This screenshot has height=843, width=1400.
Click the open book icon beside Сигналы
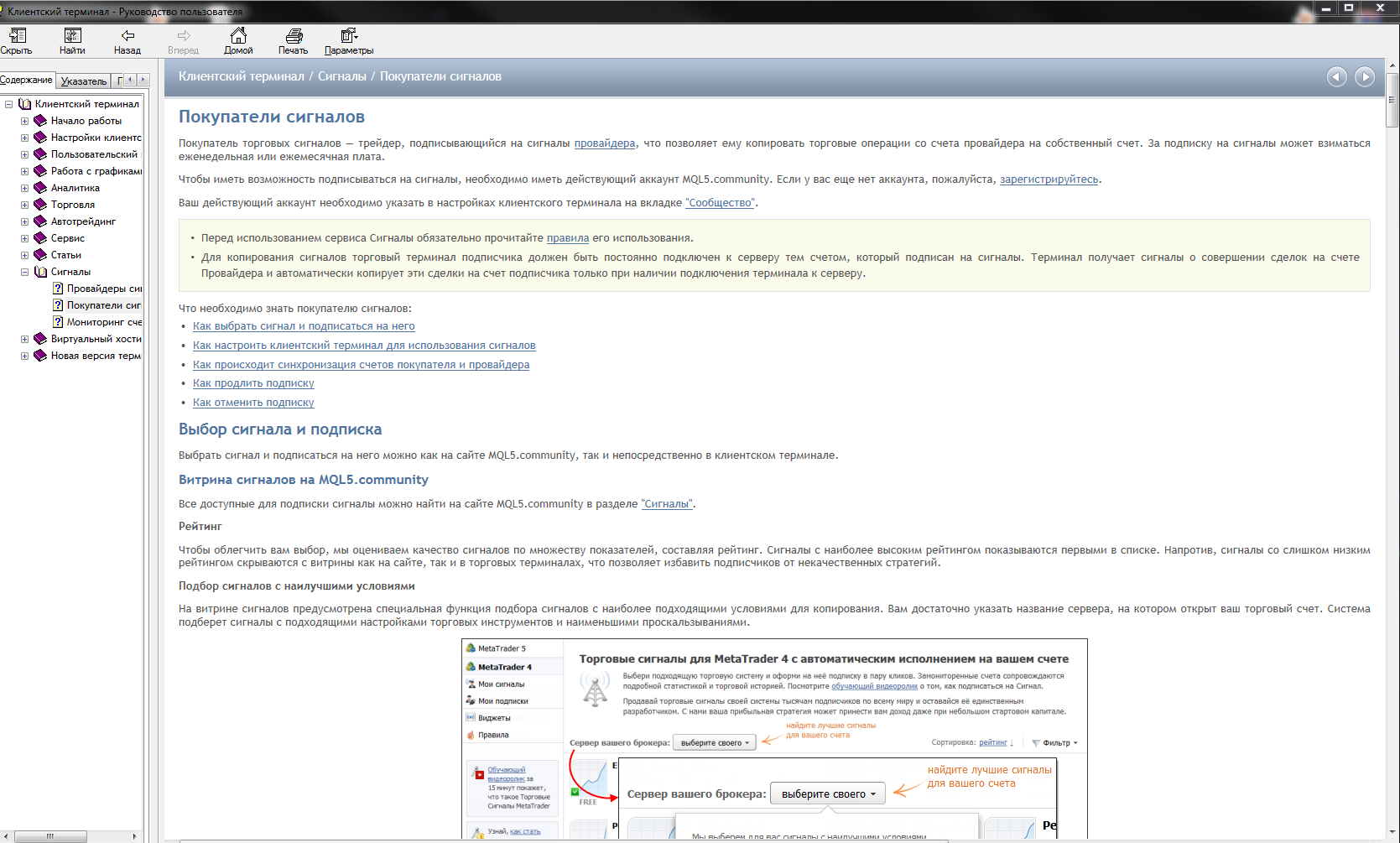39,272
